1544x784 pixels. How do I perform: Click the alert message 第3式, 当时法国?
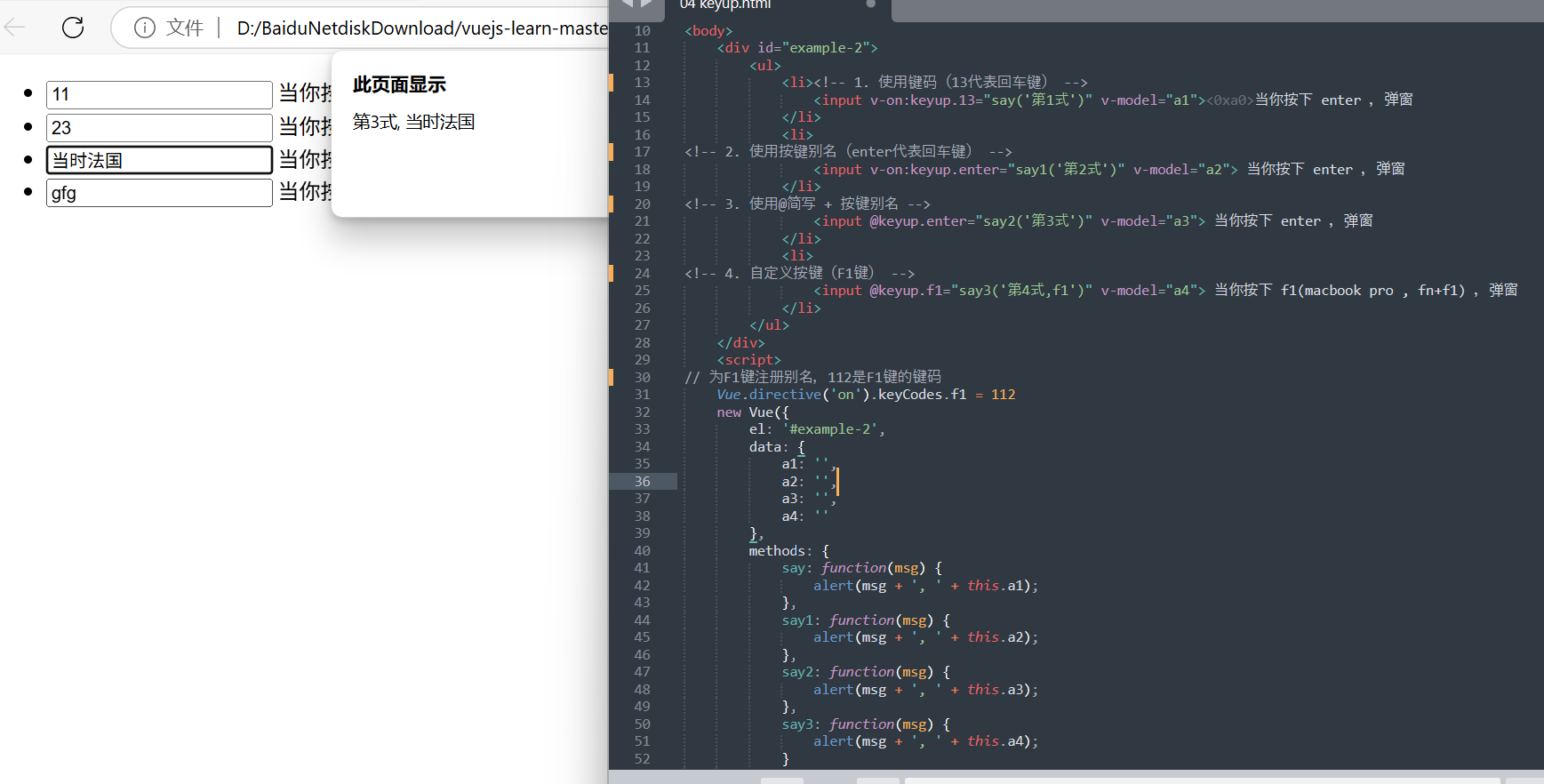pos(413,122)
